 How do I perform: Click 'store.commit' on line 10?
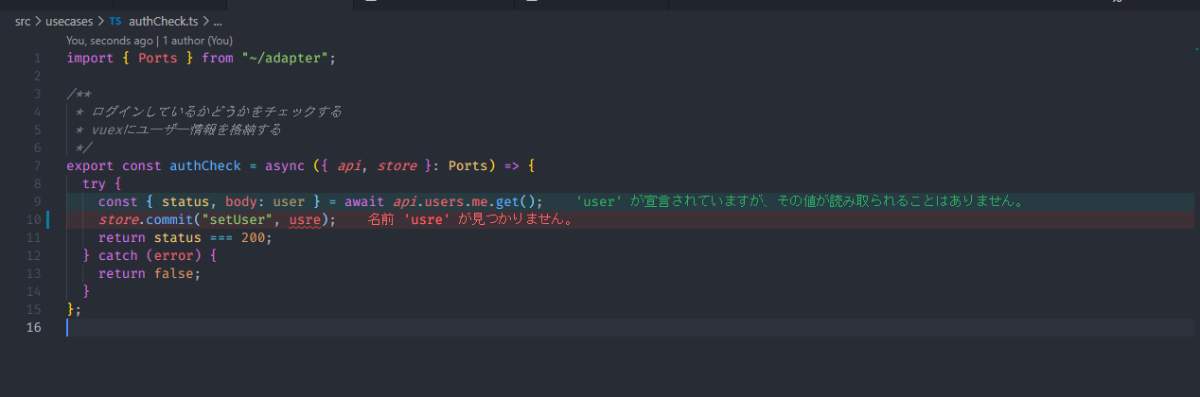pyautogui.click(x=146, y=219)
